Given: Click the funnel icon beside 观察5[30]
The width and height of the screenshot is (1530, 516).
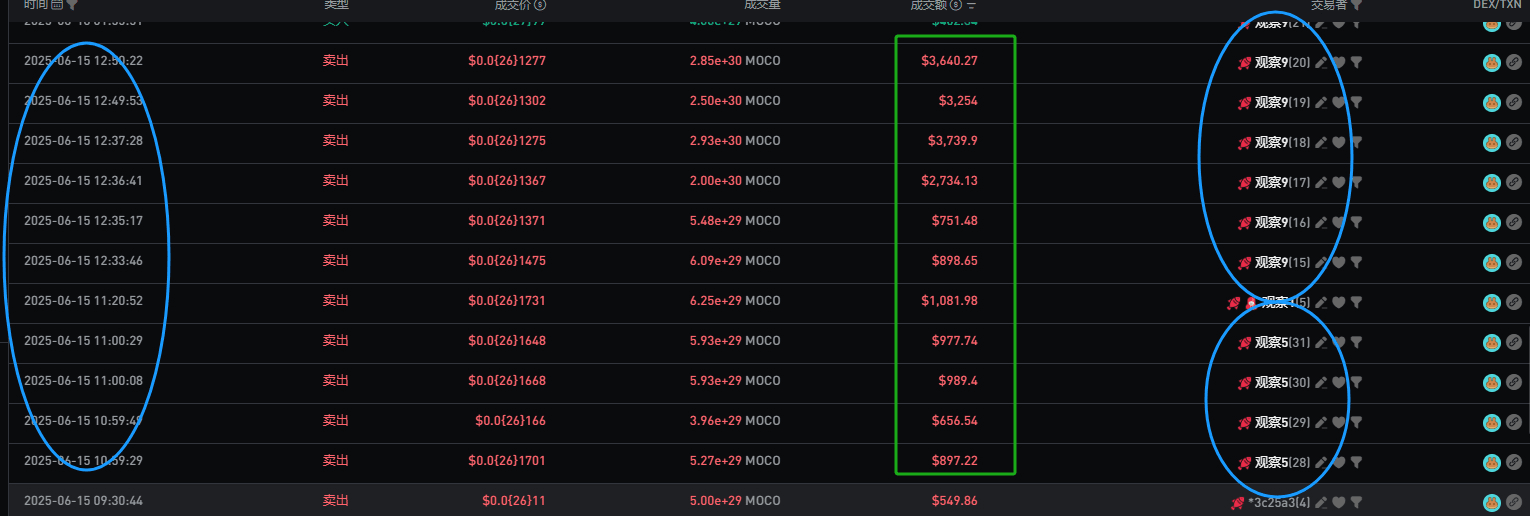Looking at the screenshot, I should 1356,382.
